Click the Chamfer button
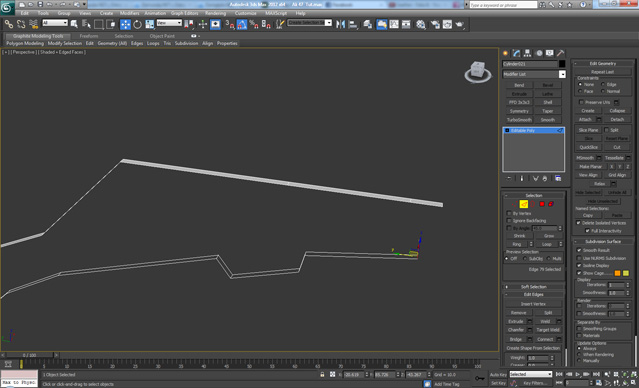The image size is (639, 388). (x=516, y=330)
